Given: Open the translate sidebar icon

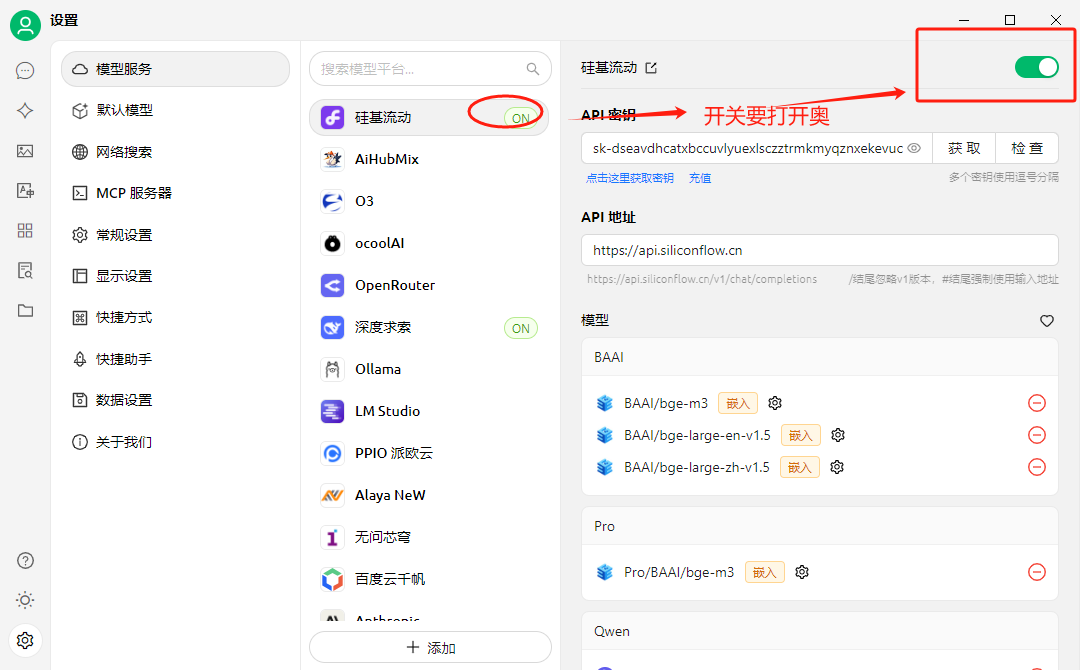Looking at the screenshot, I should click(x=25, y=191).
